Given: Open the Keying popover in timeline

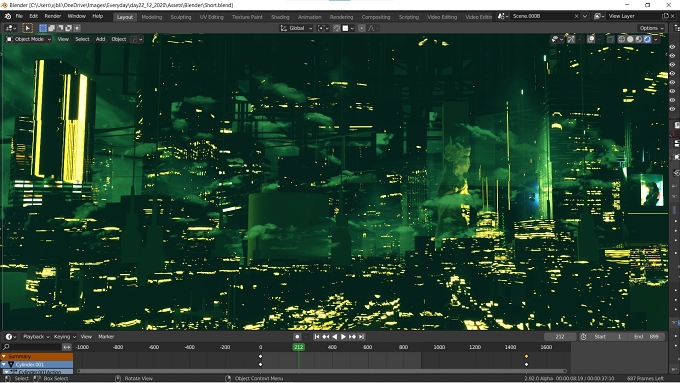Looking at the screenshot, I should 64,337.
